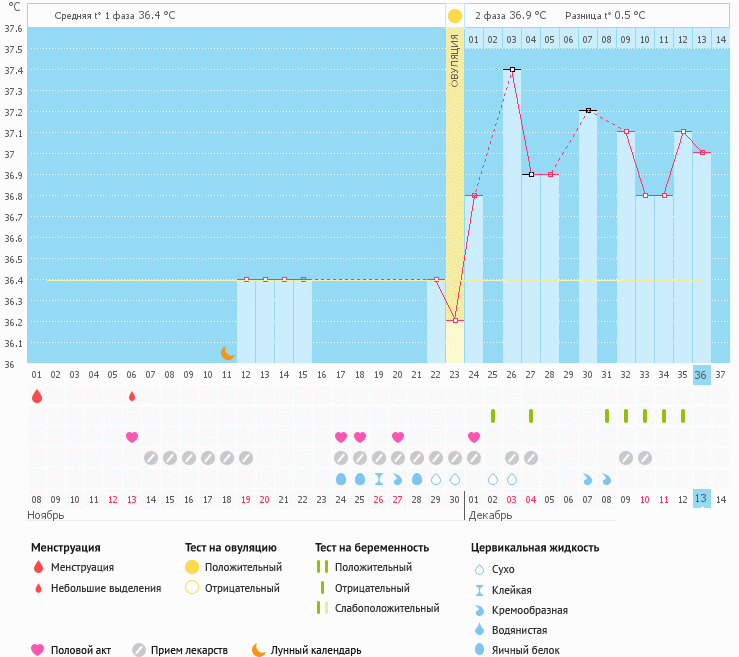This screenshot has width=739, height=657.
Task: Select the 36.4 temperature point on day 22
Action: (436, 279)
